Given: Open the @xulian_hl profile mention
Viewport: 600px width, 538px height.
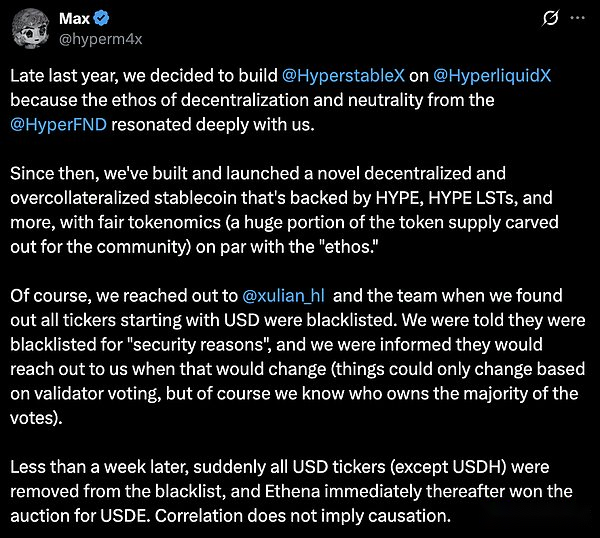Looking at the screenshot, I should tap(283, 296).
